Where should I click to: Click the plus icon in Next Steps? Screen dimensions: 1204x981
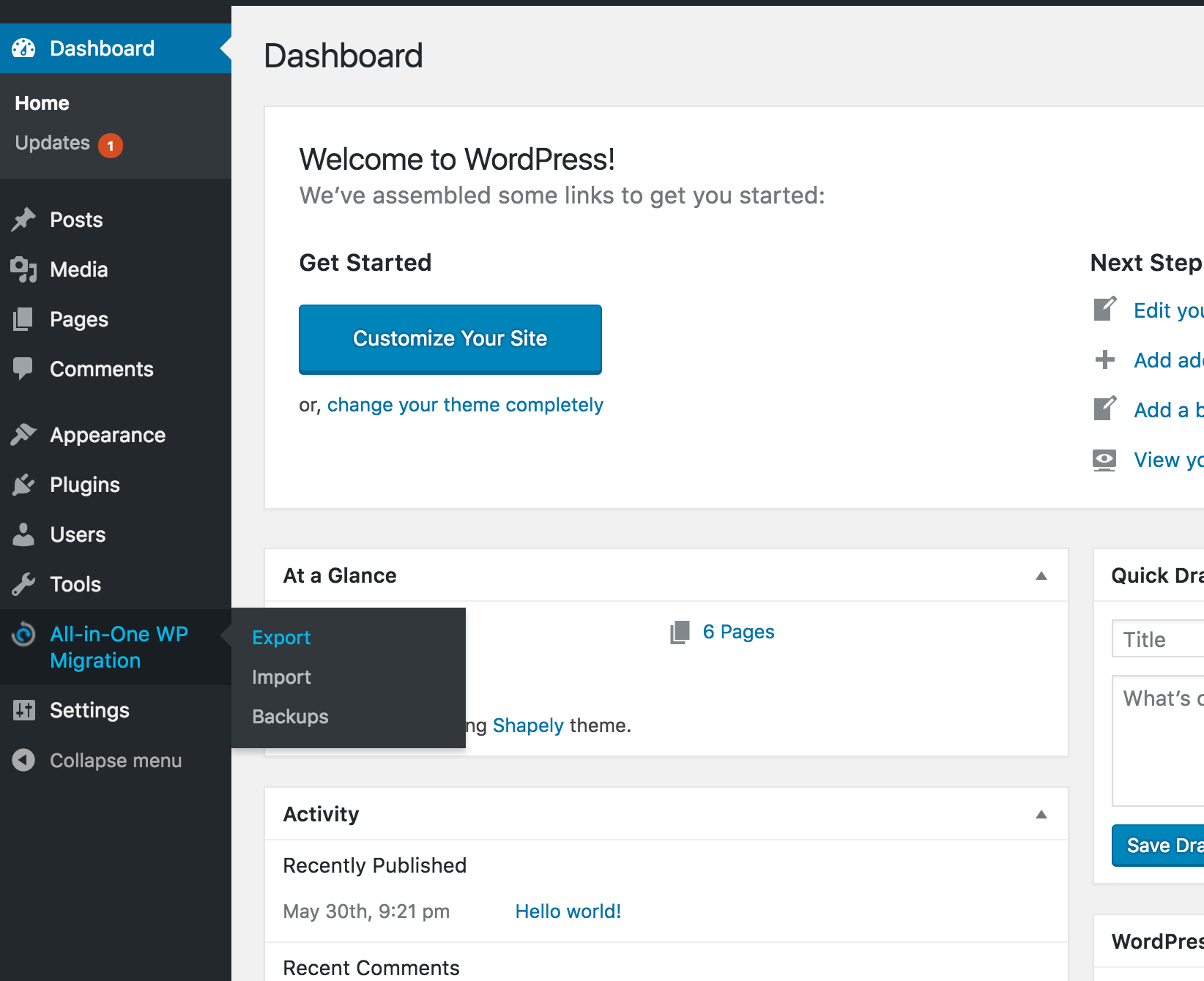pos(1104,359)
